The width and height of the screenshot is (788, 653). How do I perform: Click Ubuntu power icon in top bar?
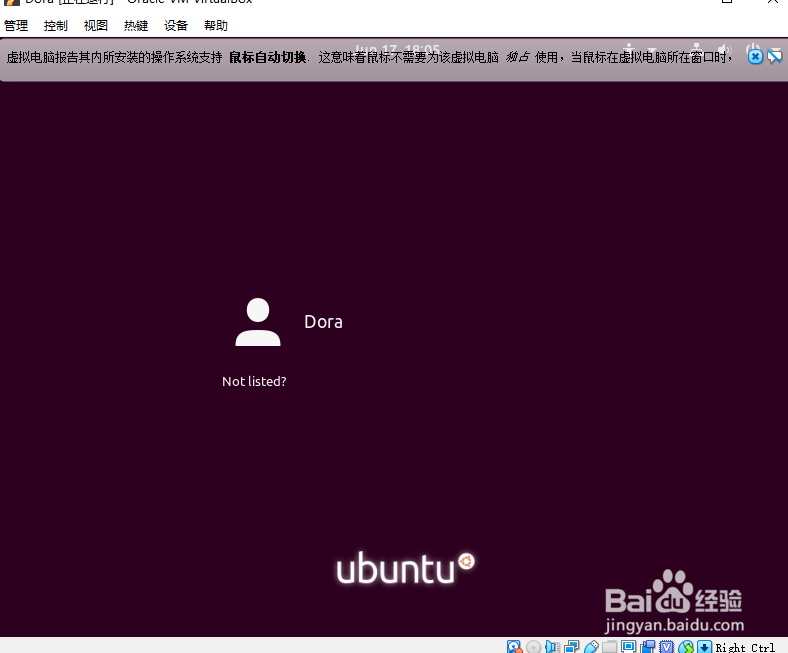click(x=752, y=48)
